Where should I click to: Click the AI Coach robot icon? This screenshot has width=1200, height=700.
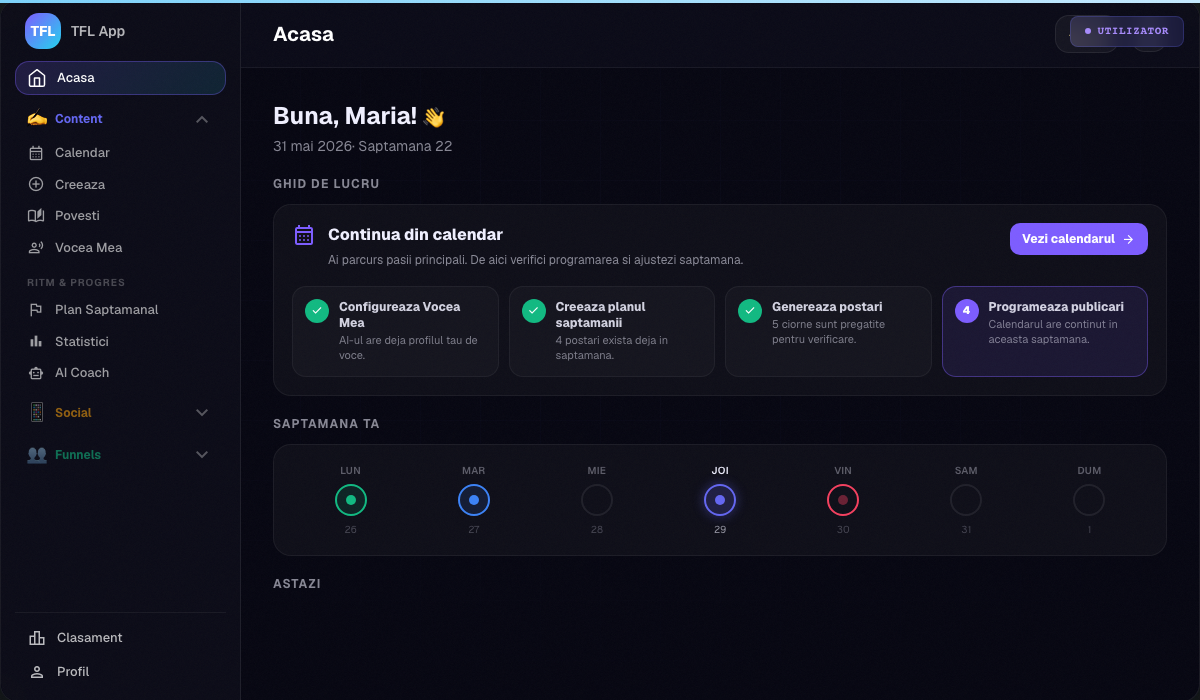tap(36, 373)
